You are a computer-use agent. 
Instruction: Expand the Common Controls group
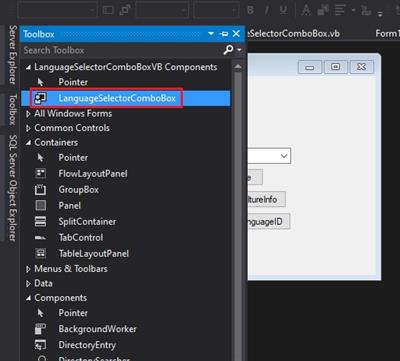(x=29, y=128)
